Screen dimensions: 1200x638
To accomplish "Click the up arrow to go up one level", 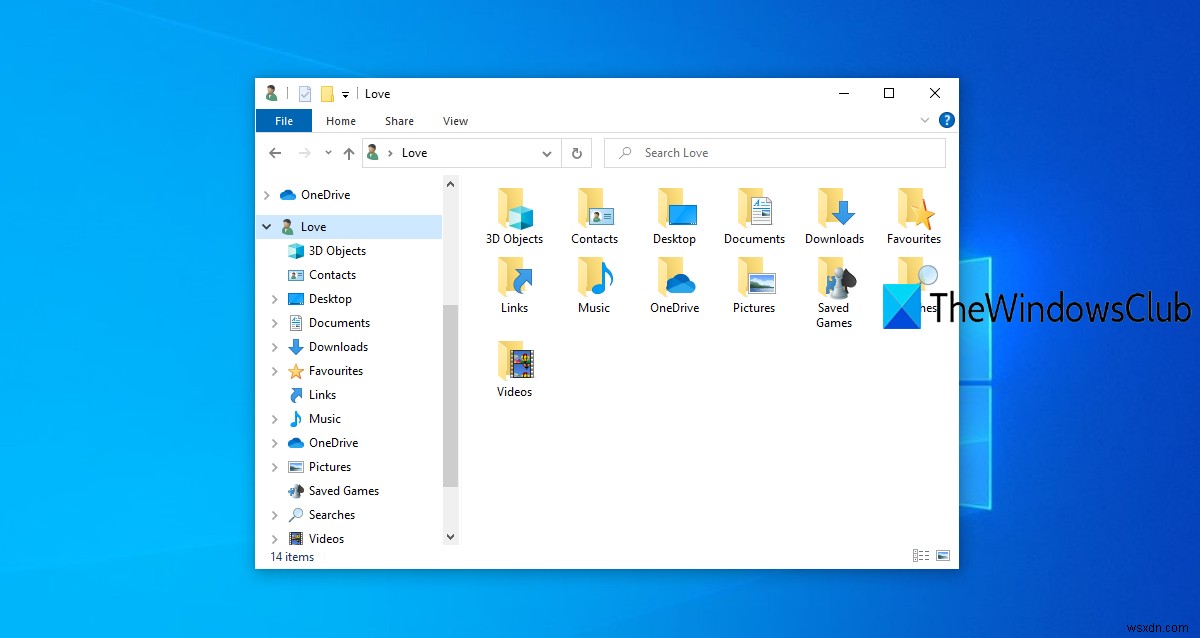I will click(x=348, y=152).
